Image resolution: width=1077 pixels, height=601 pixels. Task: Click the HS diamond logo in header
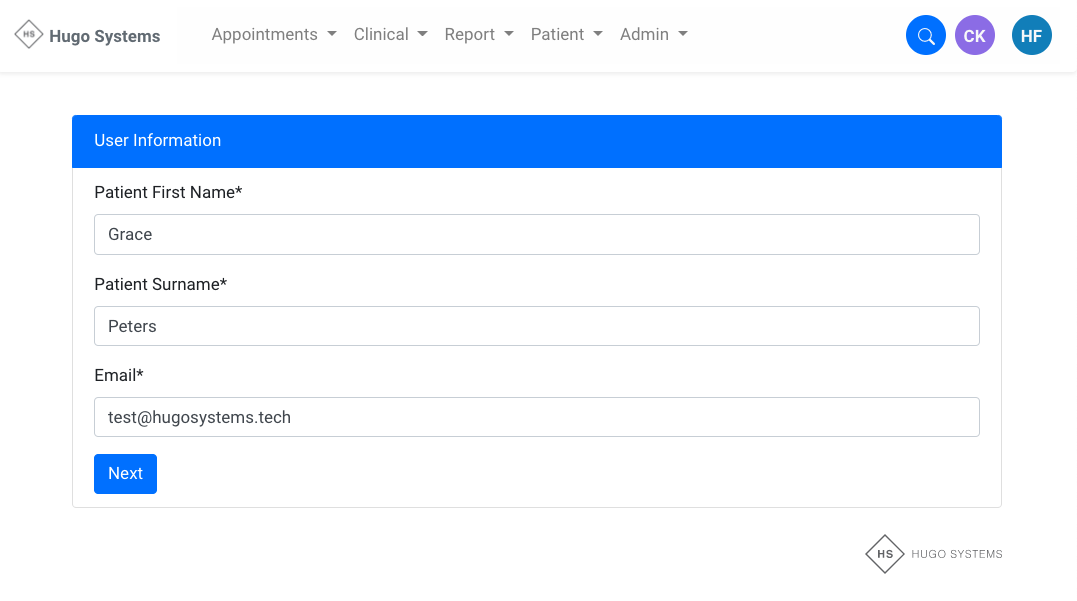[29, 34]
